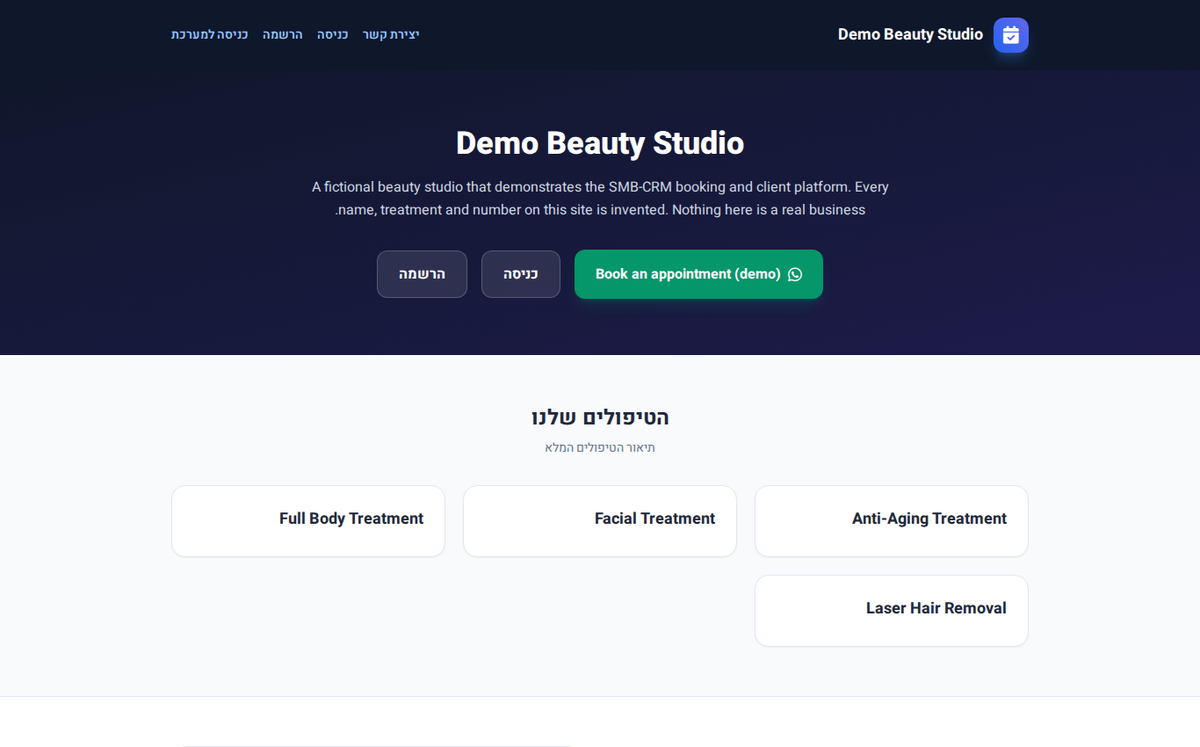
Task: Open the כניסה link in the top navigation
Action: coord(333,35)
